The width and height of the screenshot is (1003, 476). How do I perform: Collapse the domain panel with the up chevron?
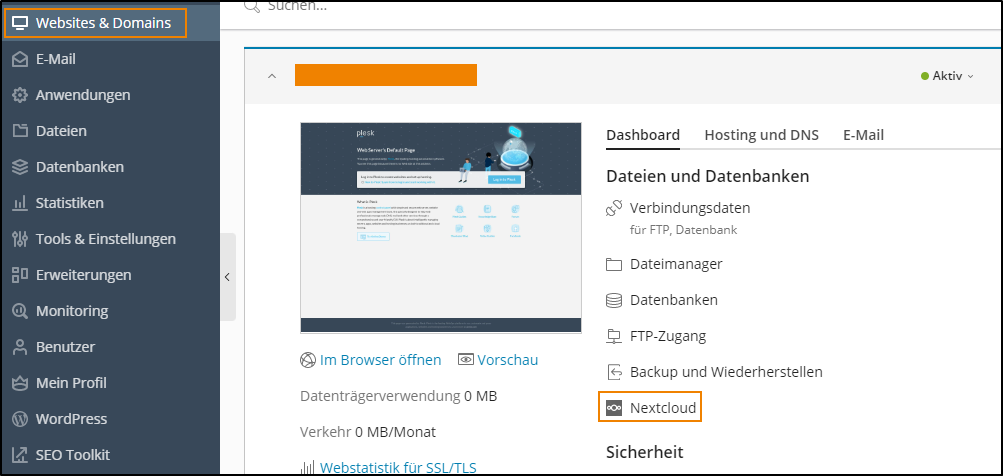pyautogui.click(x=272, y=75)
